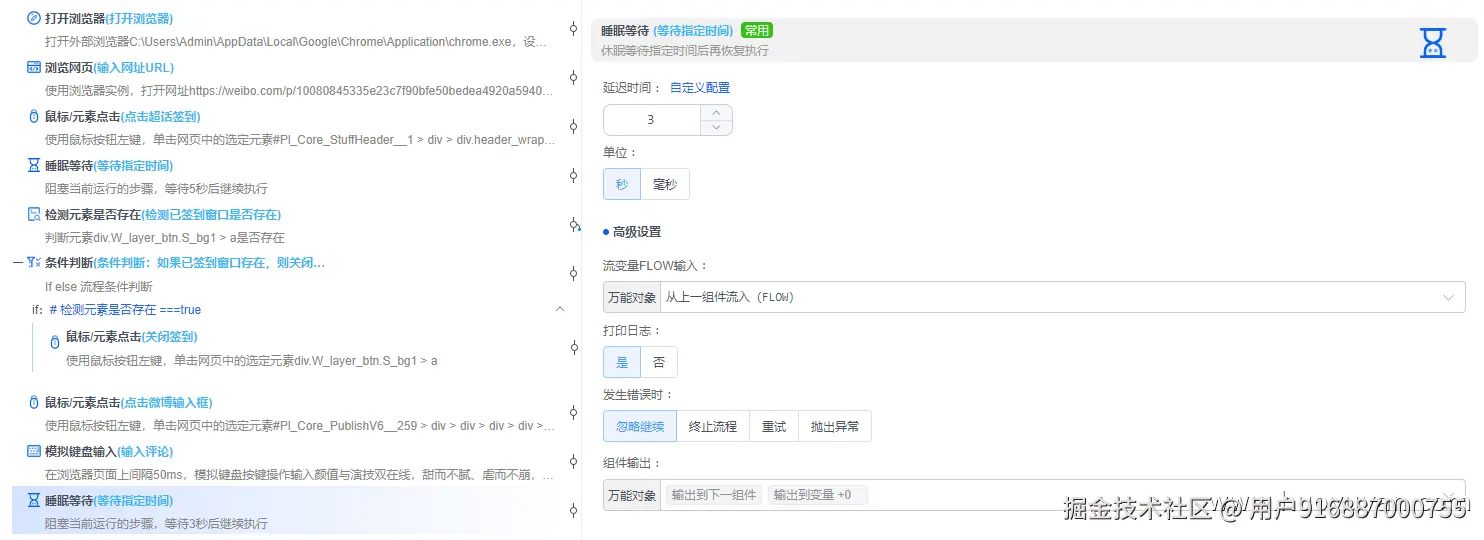Click the mouse icon beside 点击微博输入框

(34, 402)
